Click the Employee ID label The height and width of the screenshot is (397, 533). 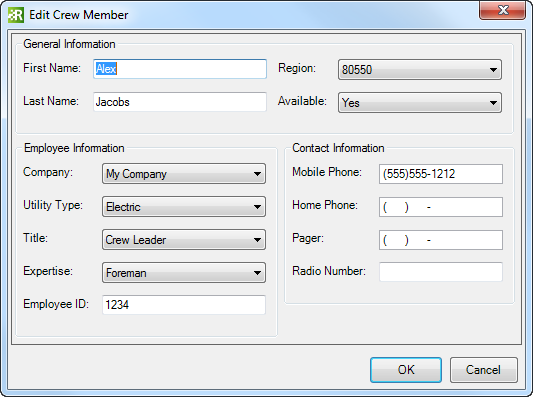pos(56,304)
